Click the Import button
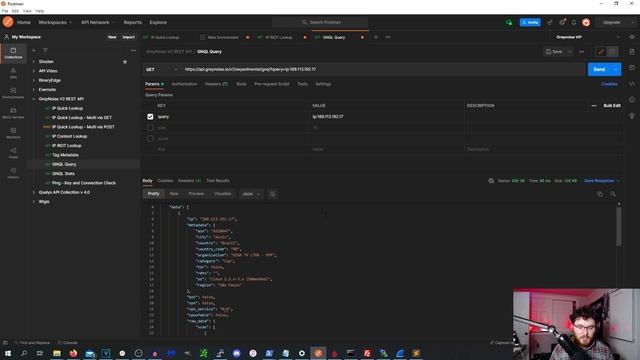The image size is (640, 360). pyautogui.click(x=129, y=37)
